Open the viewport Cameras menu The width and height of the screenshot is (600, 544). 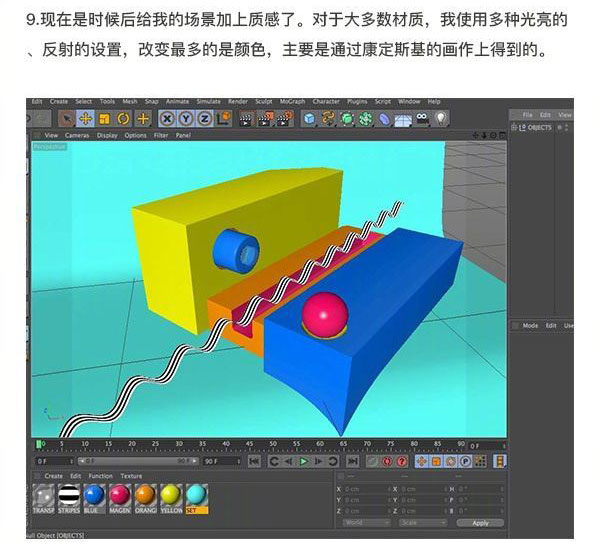[x=77, y=135]
